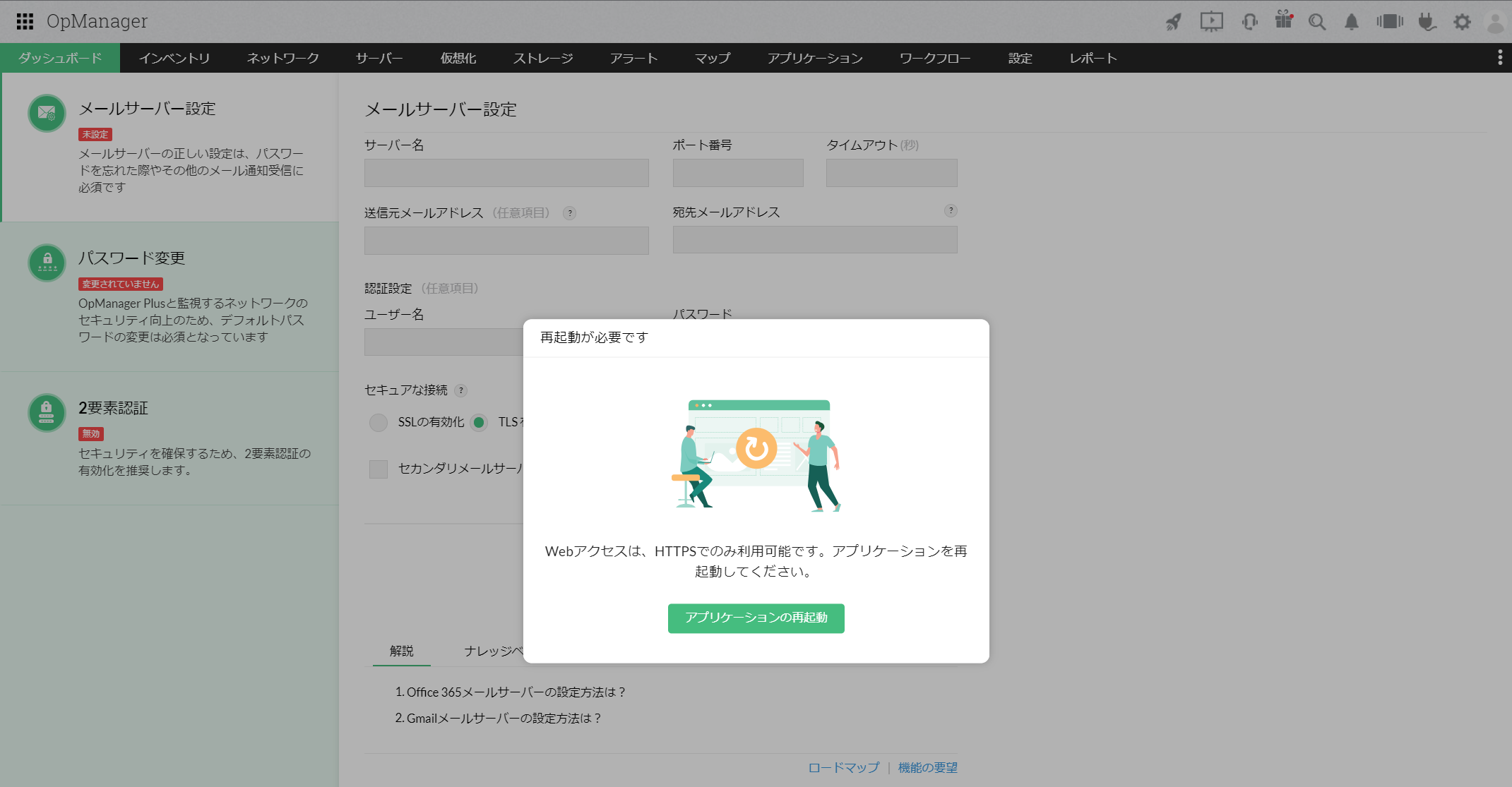The height and width of the screenshot is (787, 1512).
Task: Open the presentation screen icon
Action: click(1211, 22)
